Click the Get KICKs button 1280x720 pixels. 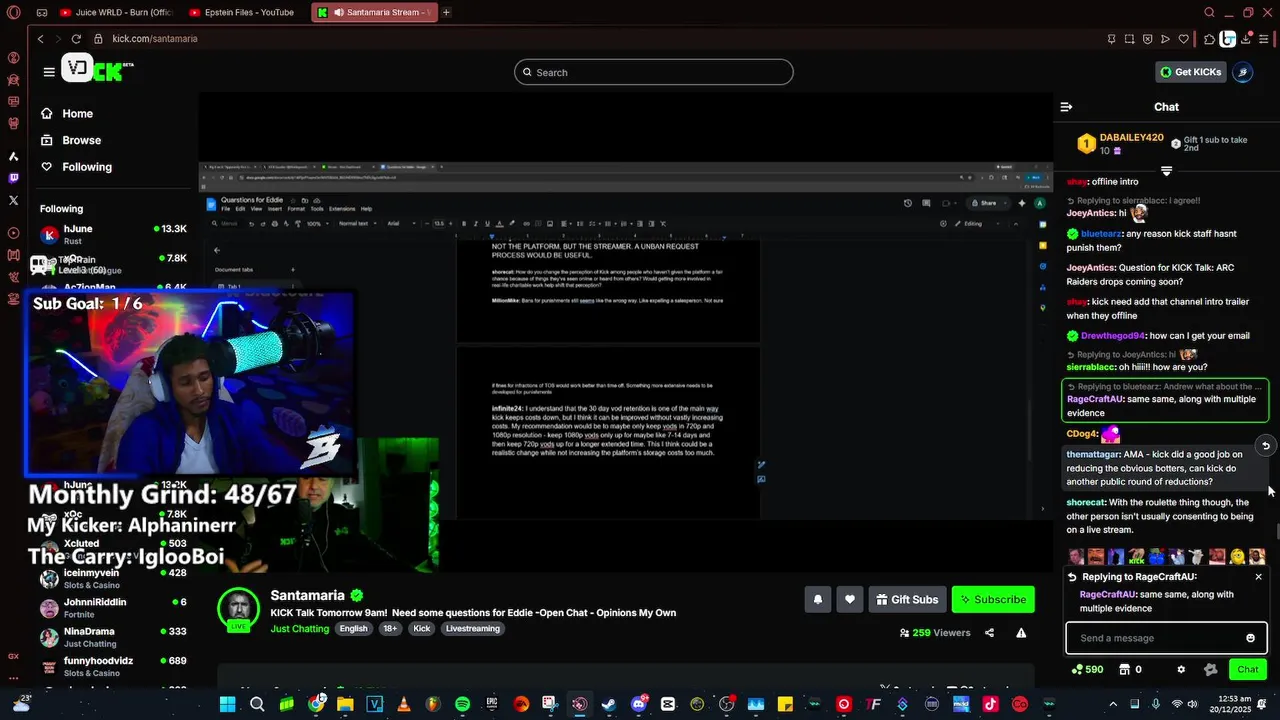tap(1190, 72)
